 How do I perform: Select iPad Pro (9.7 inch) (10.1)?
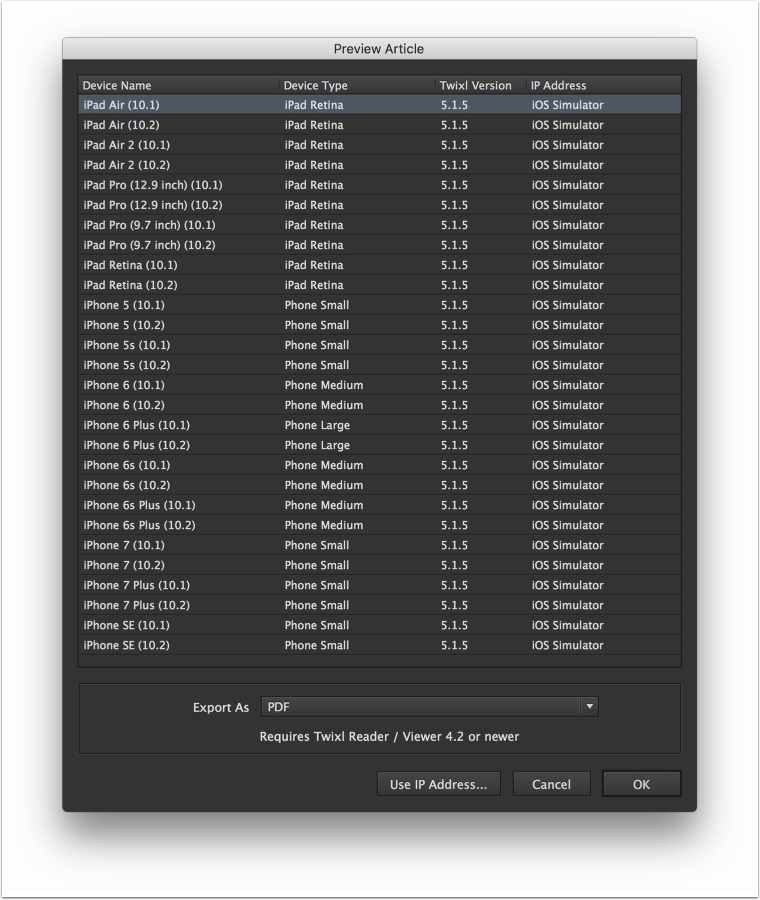click(x=379, y=225)
